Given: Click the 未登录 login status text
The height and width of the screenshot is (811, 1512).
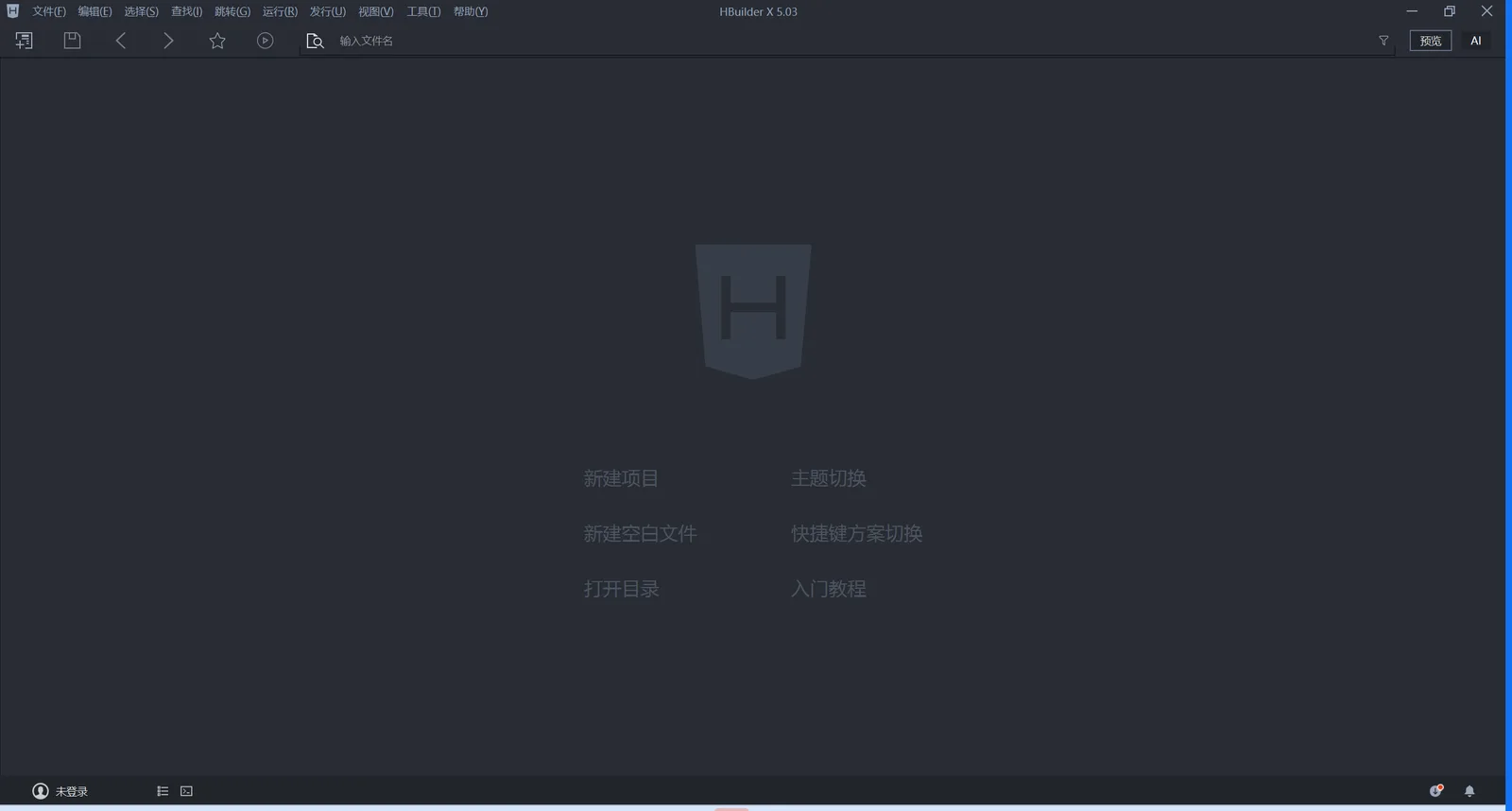Looking at the screenshot, I should coord(72,792).
